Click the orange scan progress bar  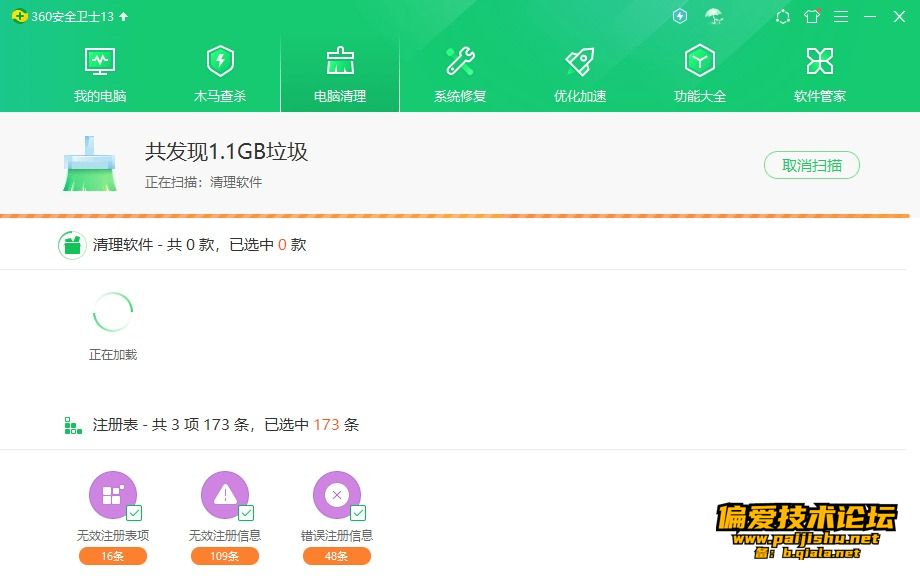click(x=455, y=216)
